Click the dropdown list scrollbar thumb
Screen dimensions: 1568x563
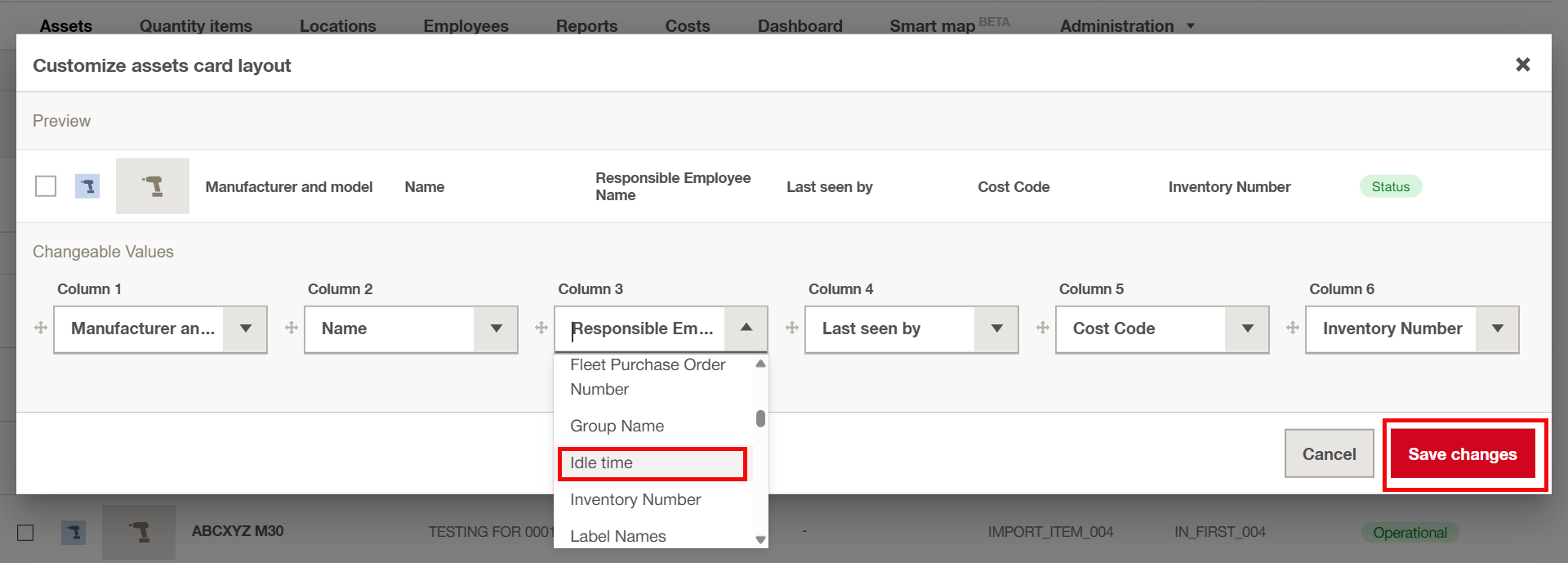(x=760, y=418)
